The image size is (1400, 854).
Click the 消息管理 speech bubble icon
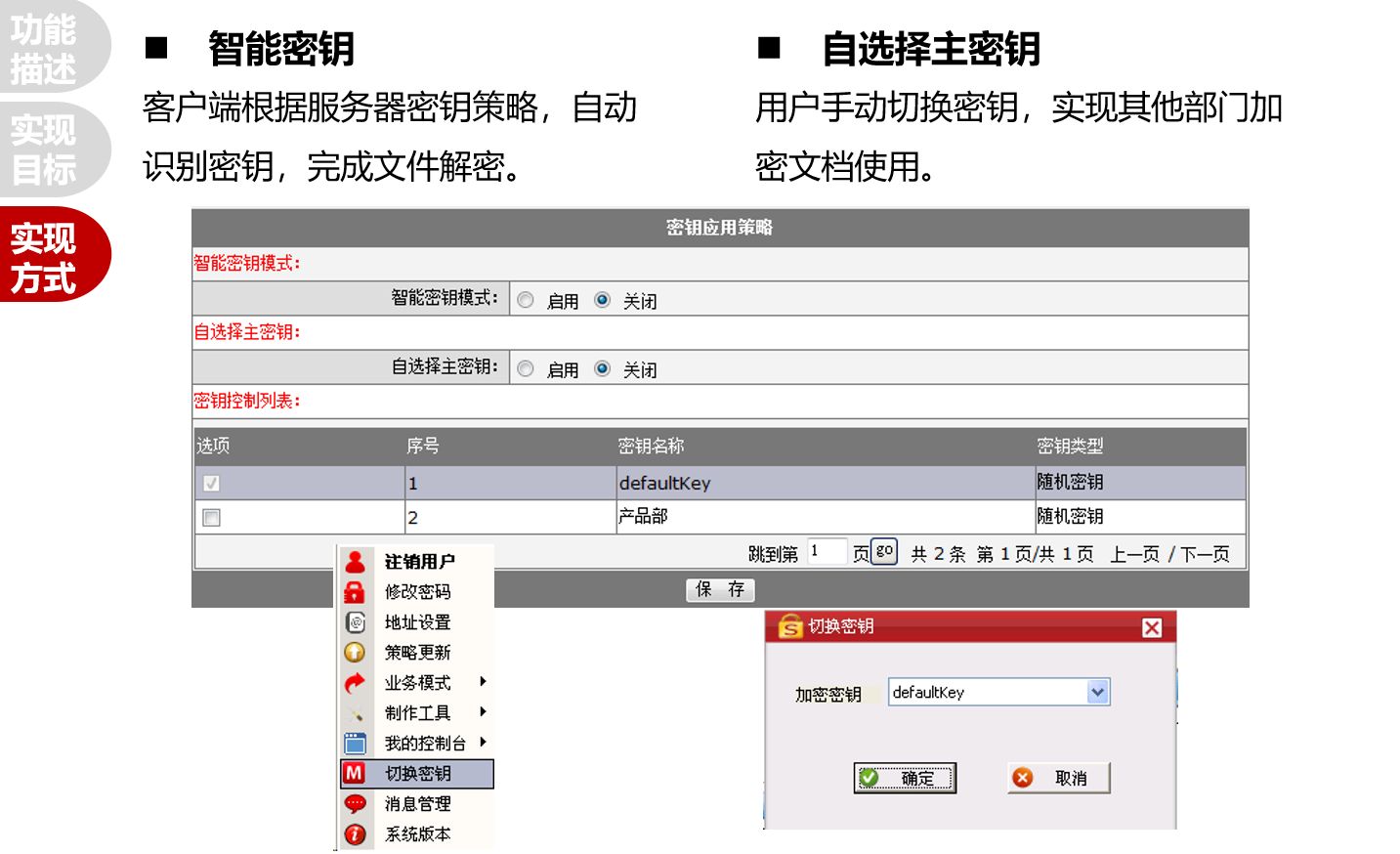[355, 804]
